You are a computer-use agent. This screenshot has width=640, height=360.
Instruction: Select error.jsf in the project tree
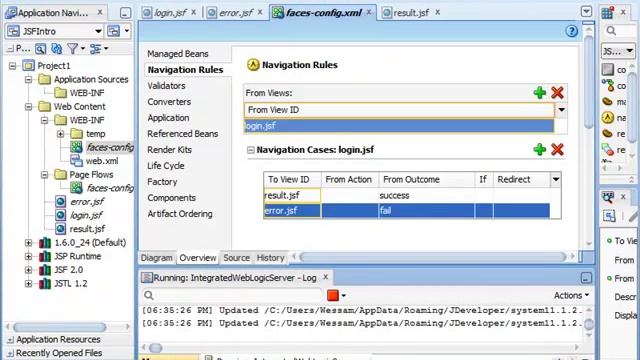(x=87, y=202)
